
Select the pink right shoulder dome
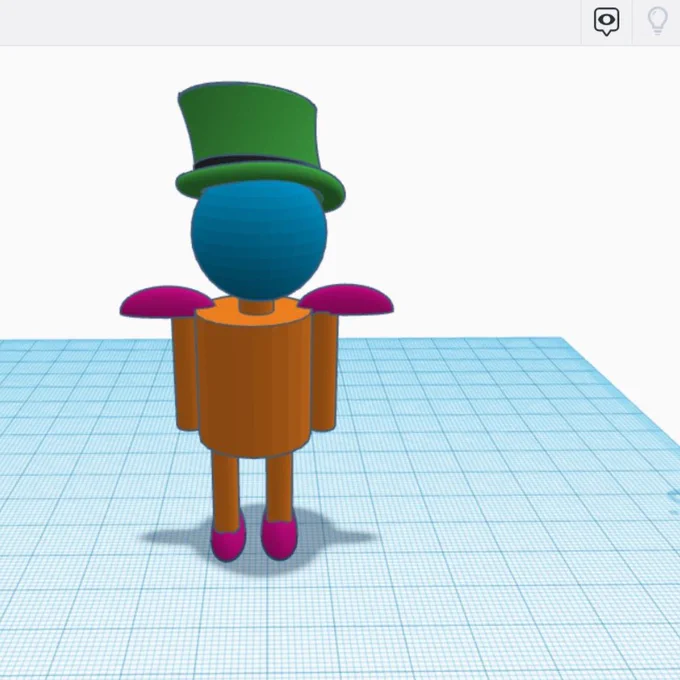pos(347,299)
